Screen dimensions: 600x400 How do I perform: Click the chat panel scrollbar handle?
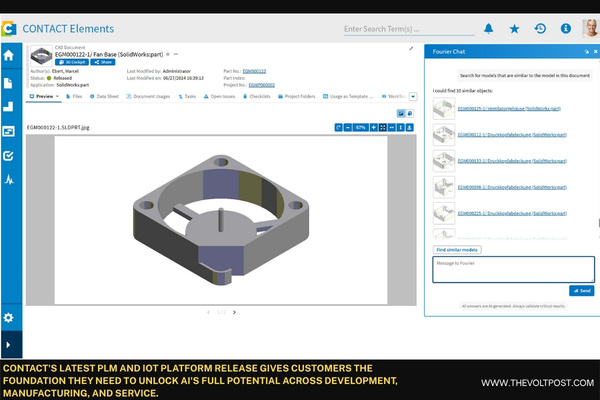[x=599, y=223]
